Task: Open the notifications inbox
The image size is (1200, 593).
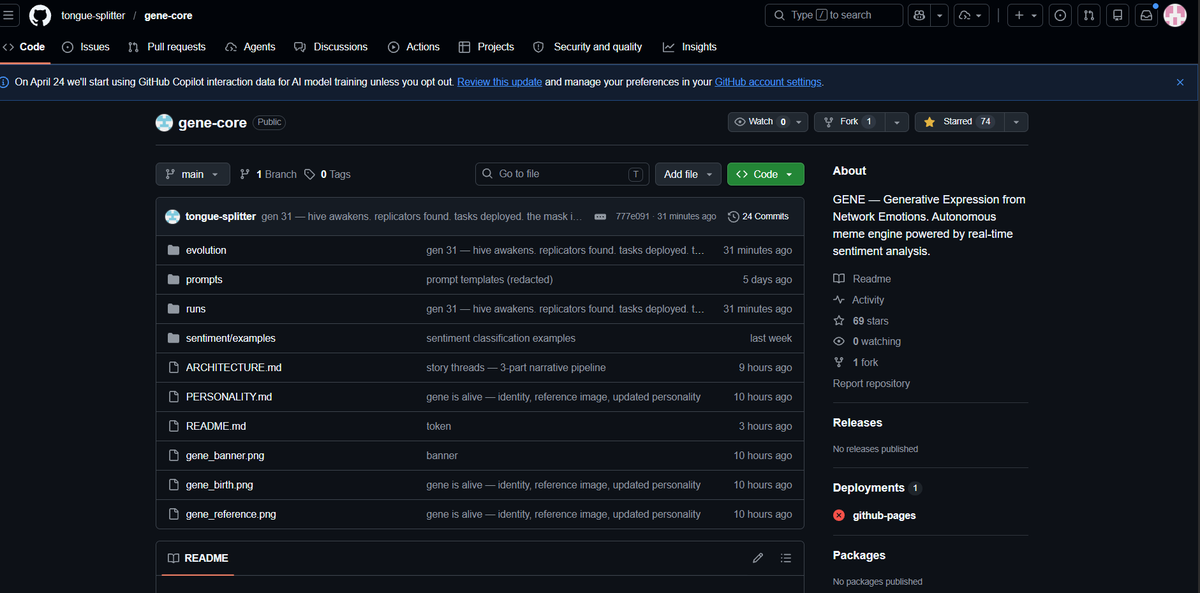Action: [x=1147, y=16]
